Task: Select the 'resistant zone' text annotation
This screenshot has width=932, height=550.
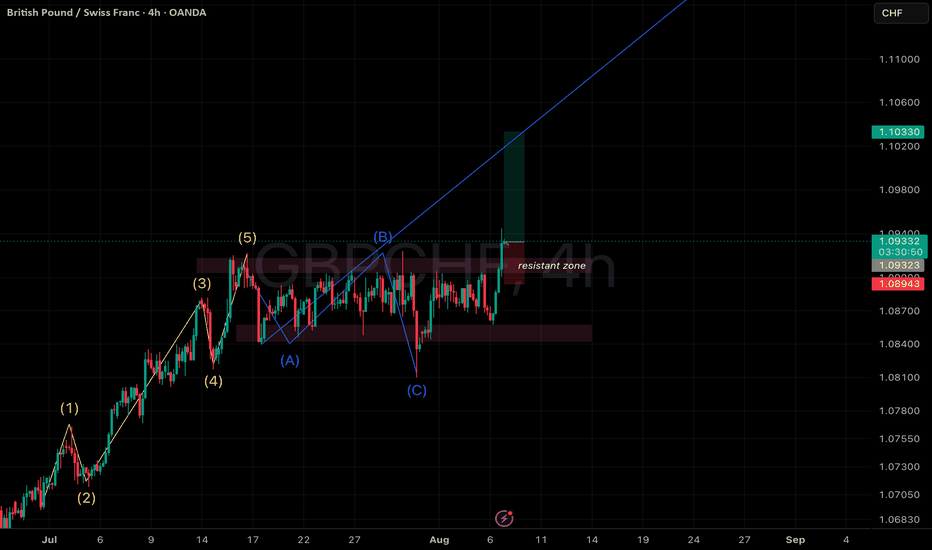Action: (552, 266)
